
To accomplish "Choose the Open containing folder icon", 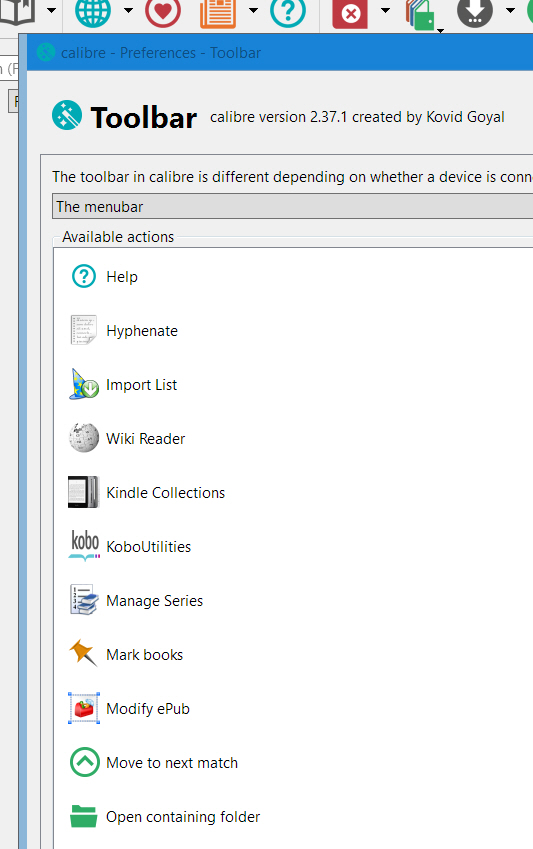I will (84, 817).
